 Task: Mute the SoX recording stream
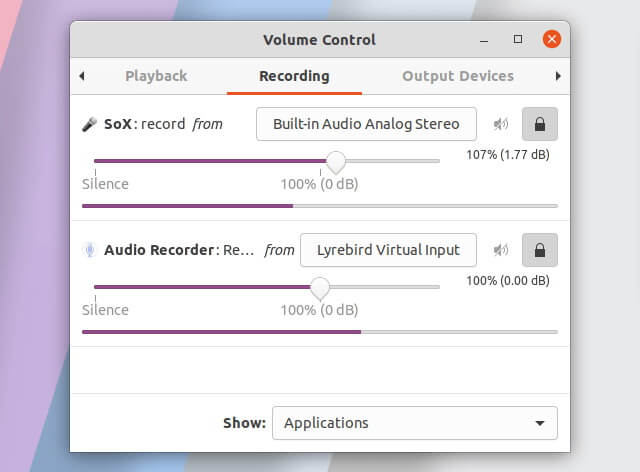501,124
